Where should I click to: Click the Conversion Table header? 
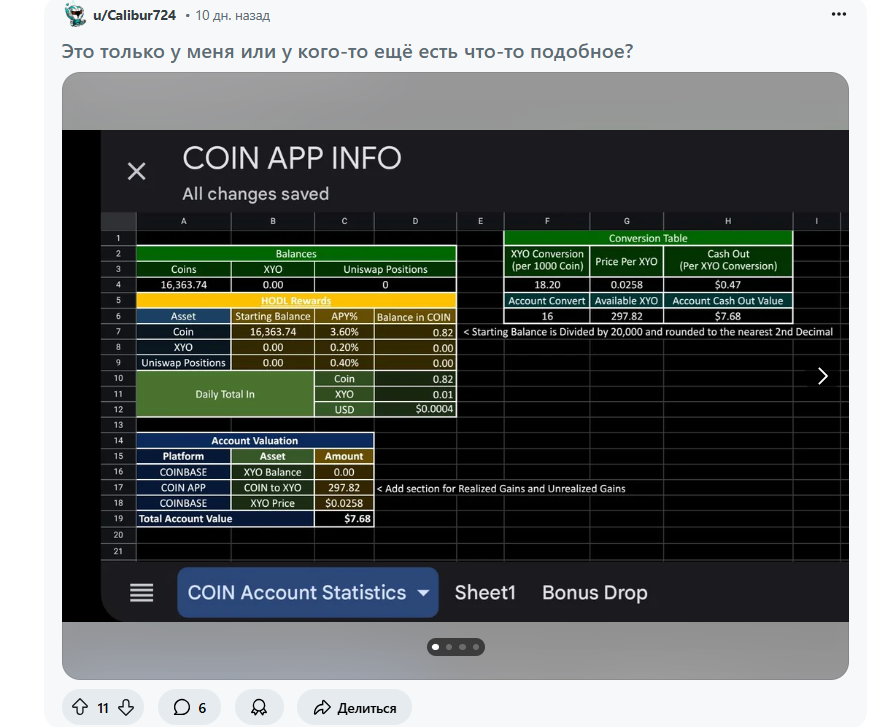tap(648, 238)
